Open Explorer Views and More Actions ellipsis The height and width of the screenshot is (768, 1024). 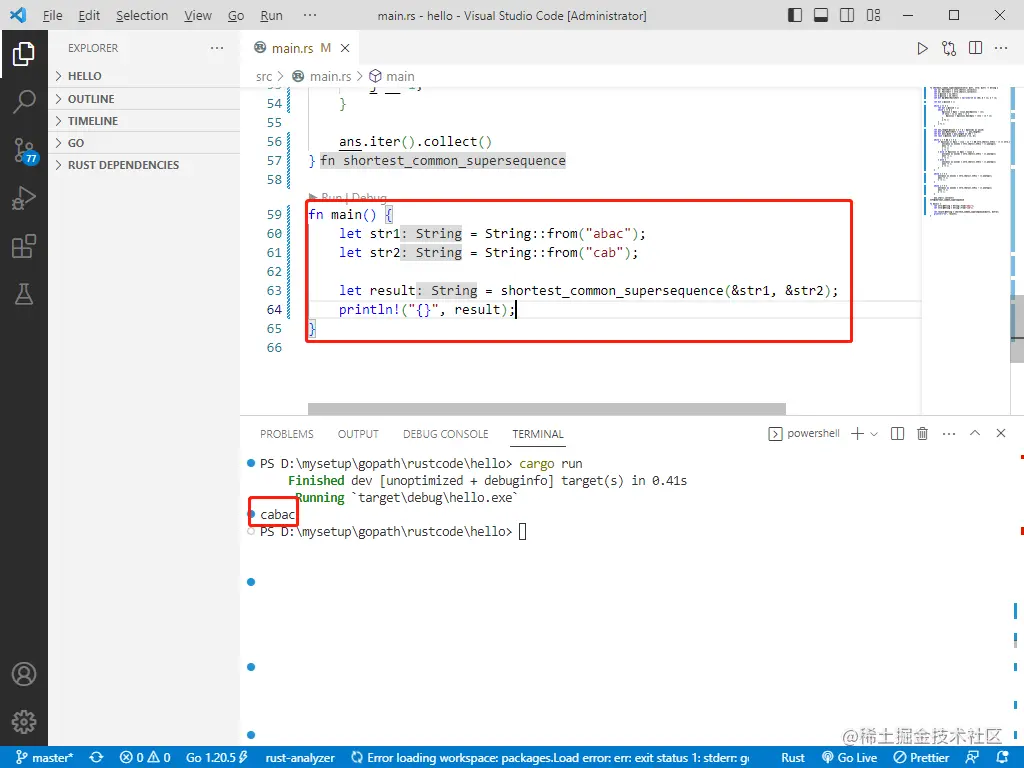[x=217, y=48]
